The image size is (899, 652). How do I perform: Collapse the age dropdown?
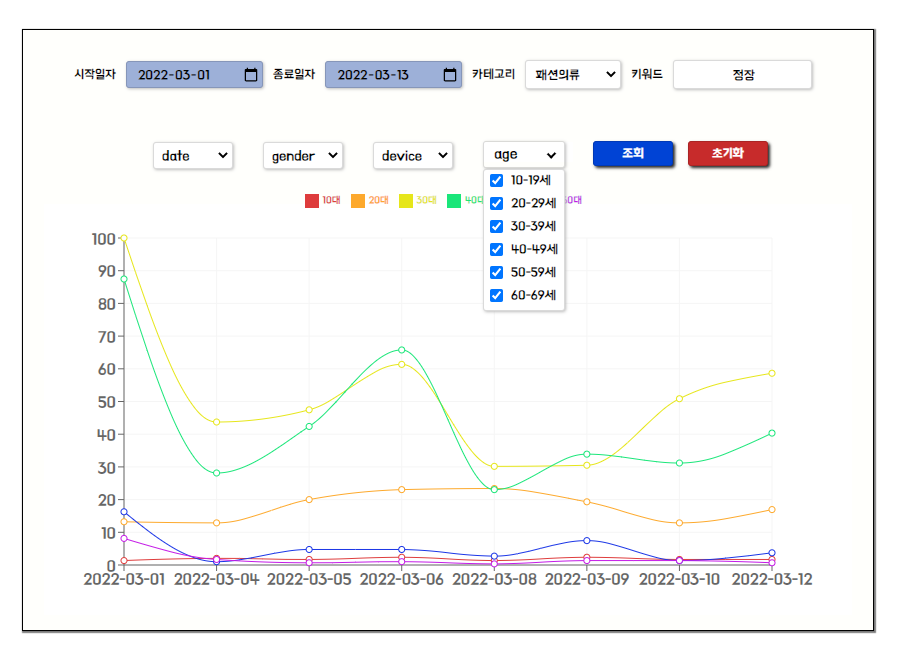pyautogui.click(x=523, y=153)
